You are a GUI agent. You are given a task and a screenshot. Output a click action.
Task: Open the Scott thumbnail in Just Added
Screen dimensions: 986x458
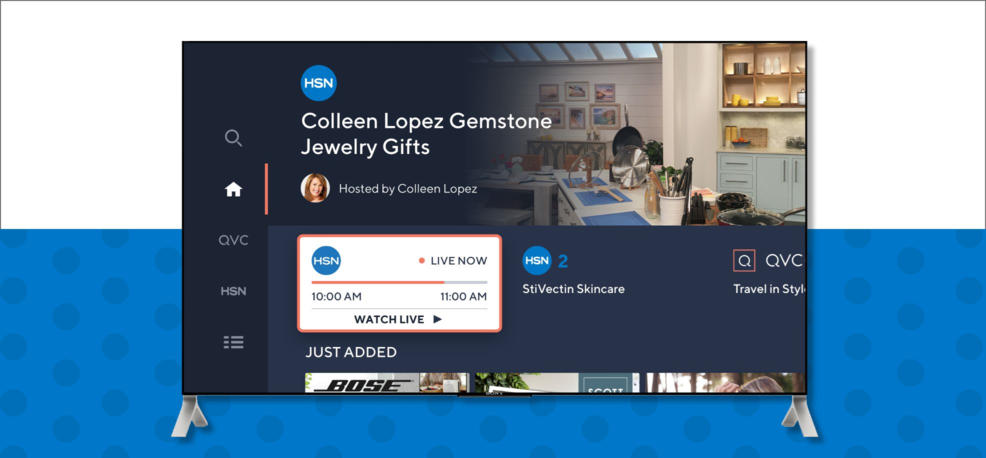557,383
